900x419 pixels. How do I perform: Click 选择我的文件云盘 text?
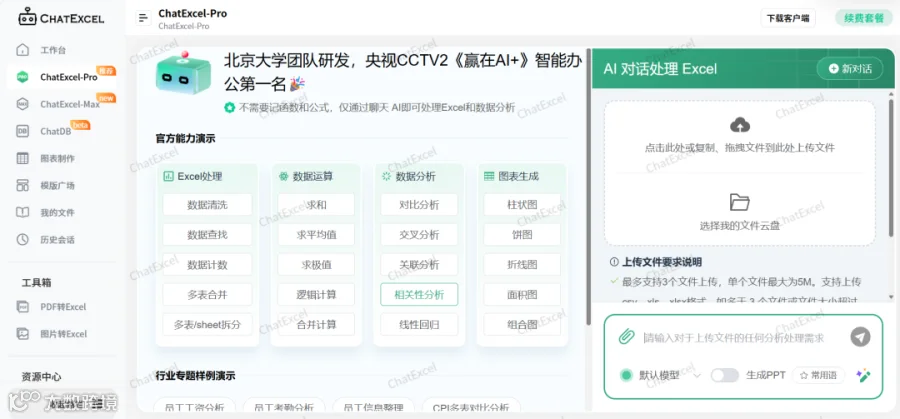pos(740,226)
